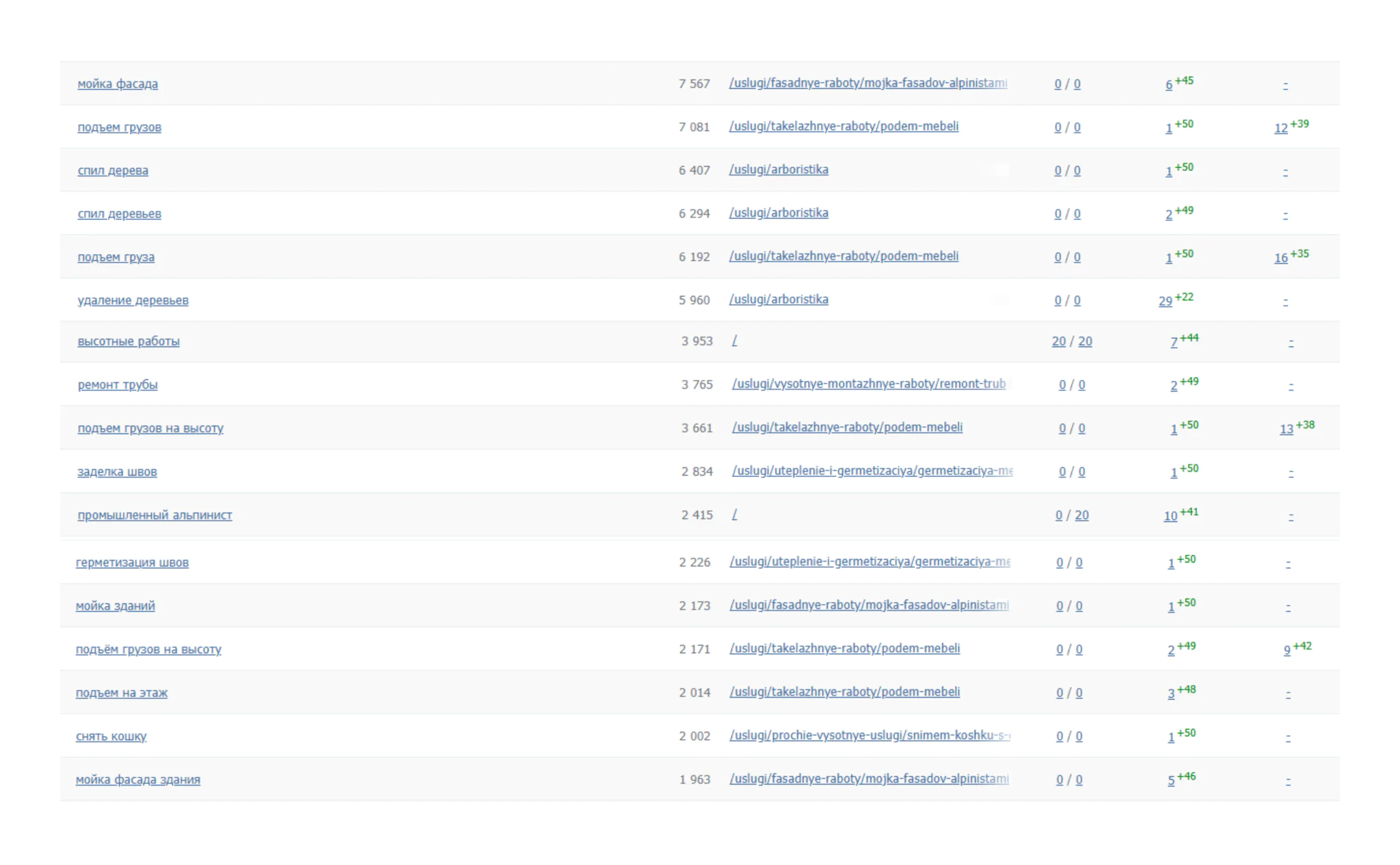1400x865 pixels.
Task: Open root '/' URL in 'высотные работы' row
Action: 734,341
